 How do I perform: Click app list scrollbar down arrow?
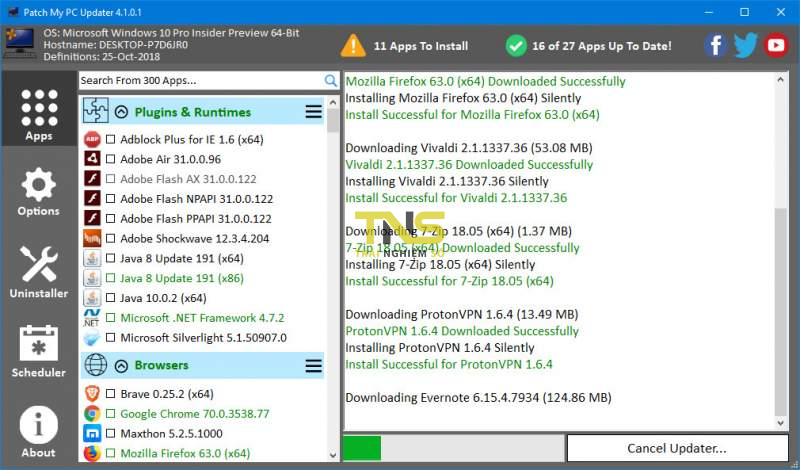pos(333,455)
